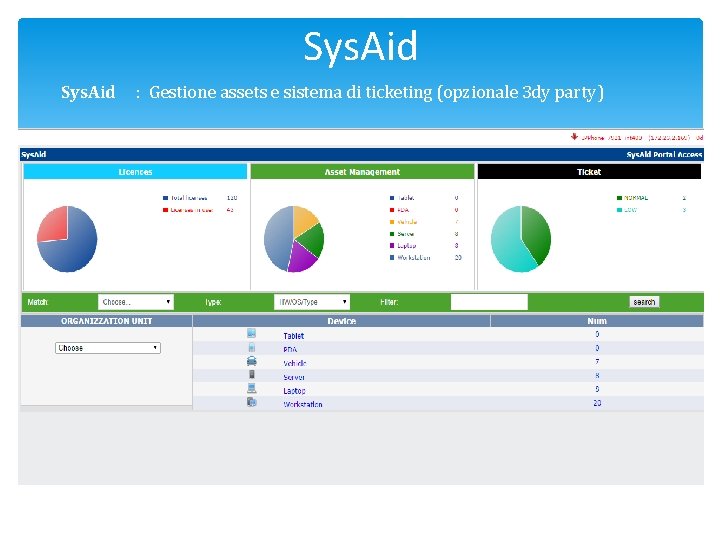
Task: Open the Type dropdown showing IP/OS/Type
Action: pyautogui.click(x=312, y=302)
